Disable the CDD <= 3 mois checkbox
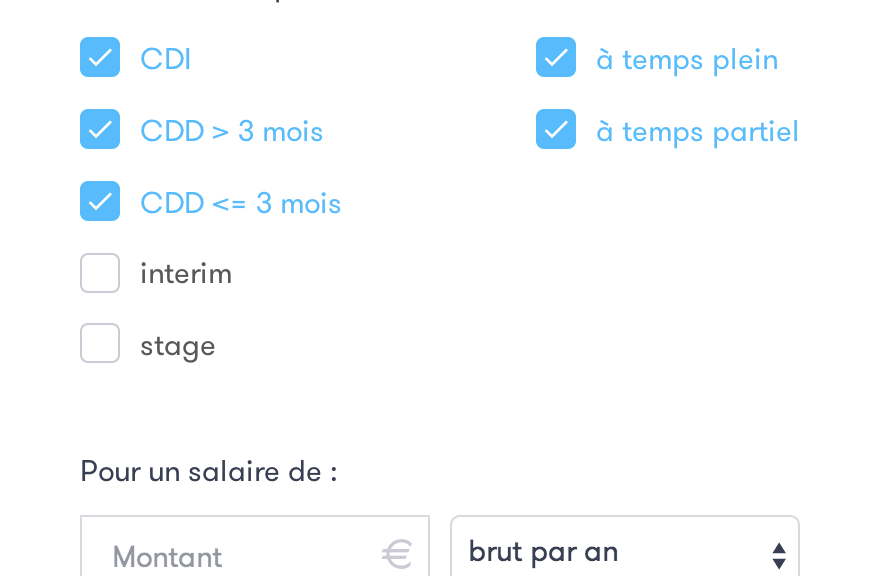 [x=100, y=202]
